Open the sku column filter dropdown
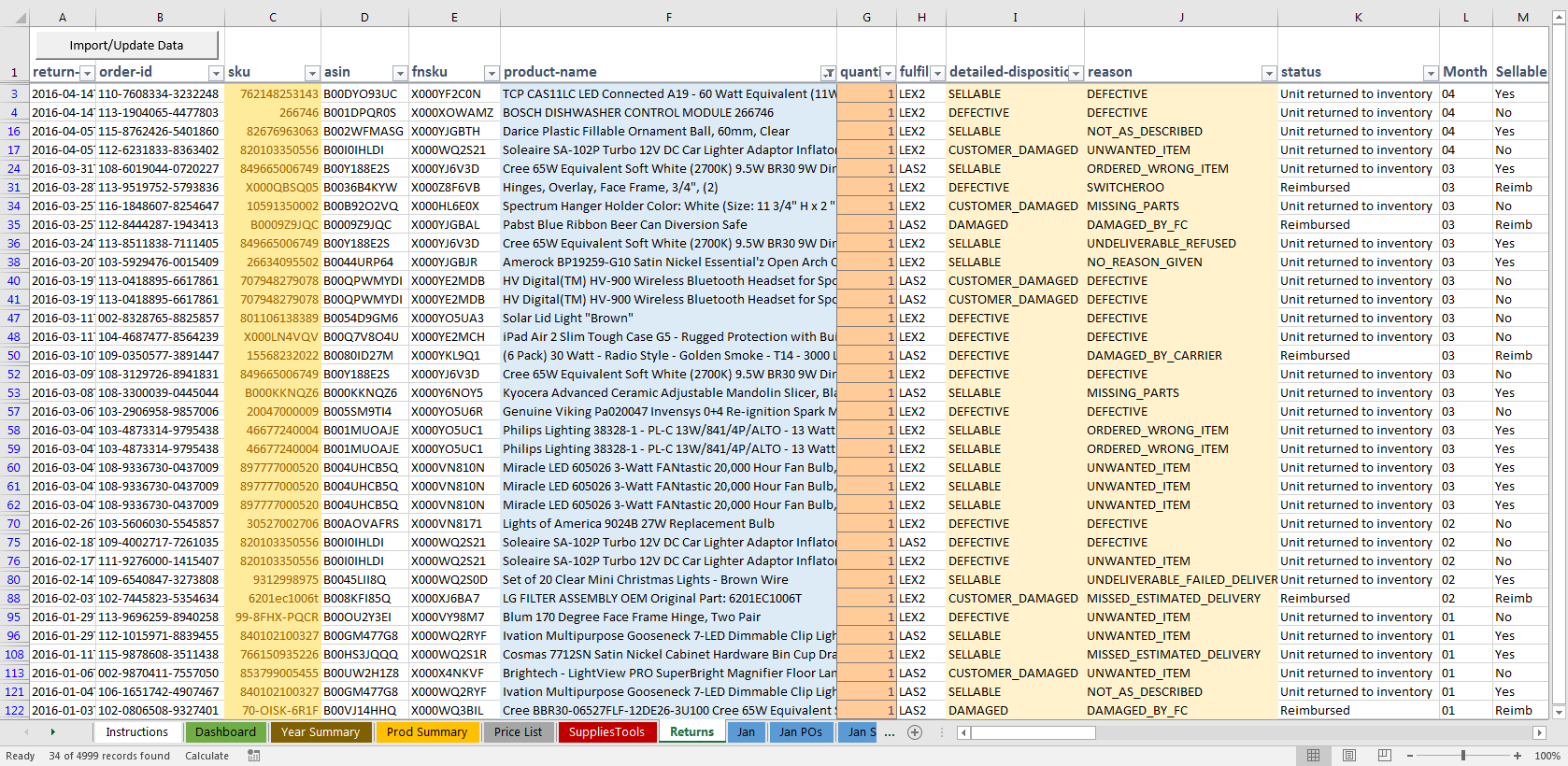 point(312,73)
